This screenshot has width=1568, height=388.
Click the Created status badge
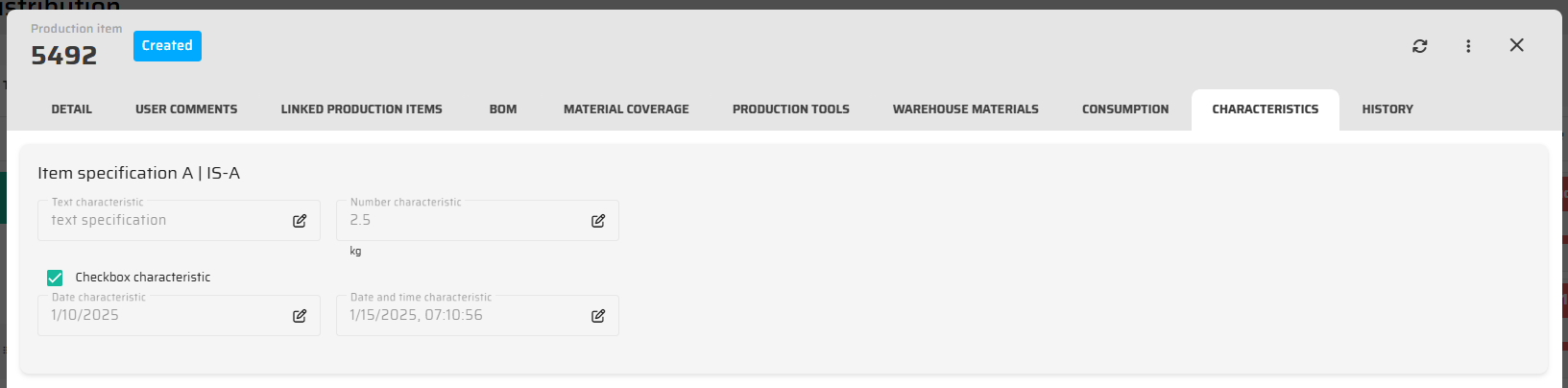tap(167, 46)
